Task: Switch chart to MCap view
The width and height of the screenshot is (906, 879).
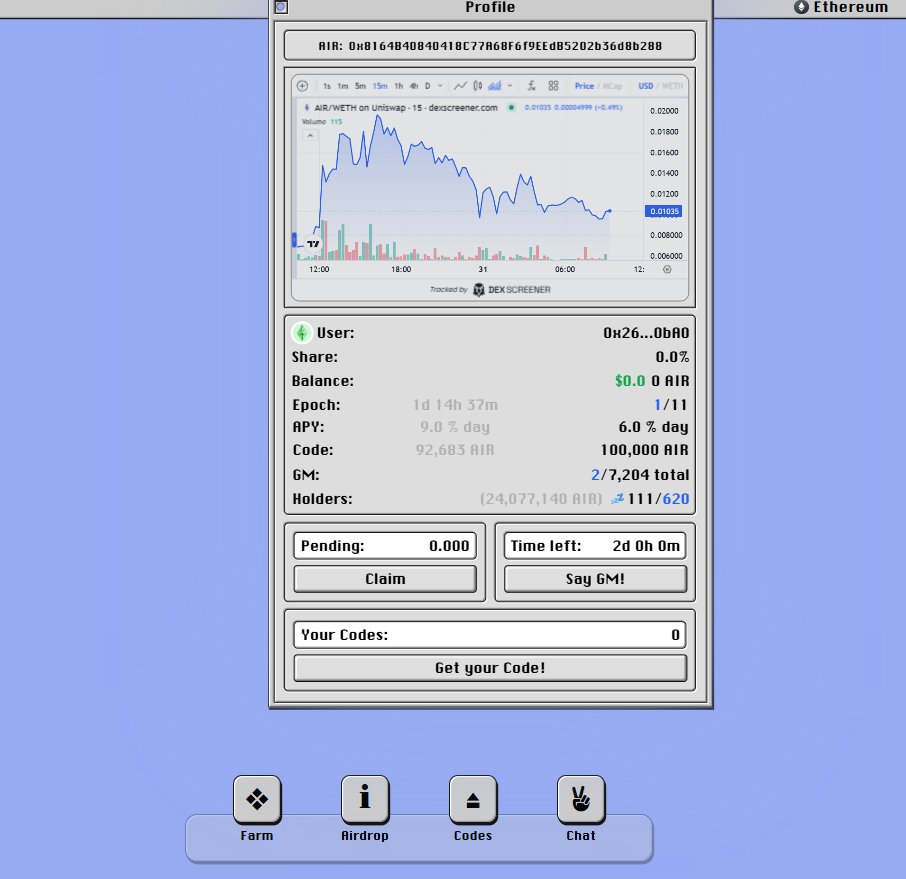Action: point(612,86)
